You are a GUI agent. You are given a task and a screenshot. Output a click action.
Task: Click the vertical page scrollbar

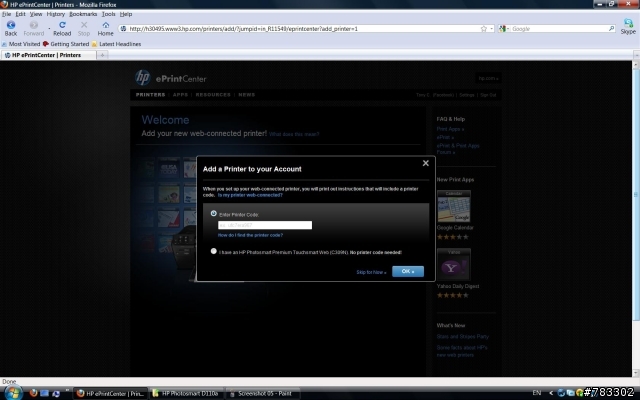(x=636, y=196)
